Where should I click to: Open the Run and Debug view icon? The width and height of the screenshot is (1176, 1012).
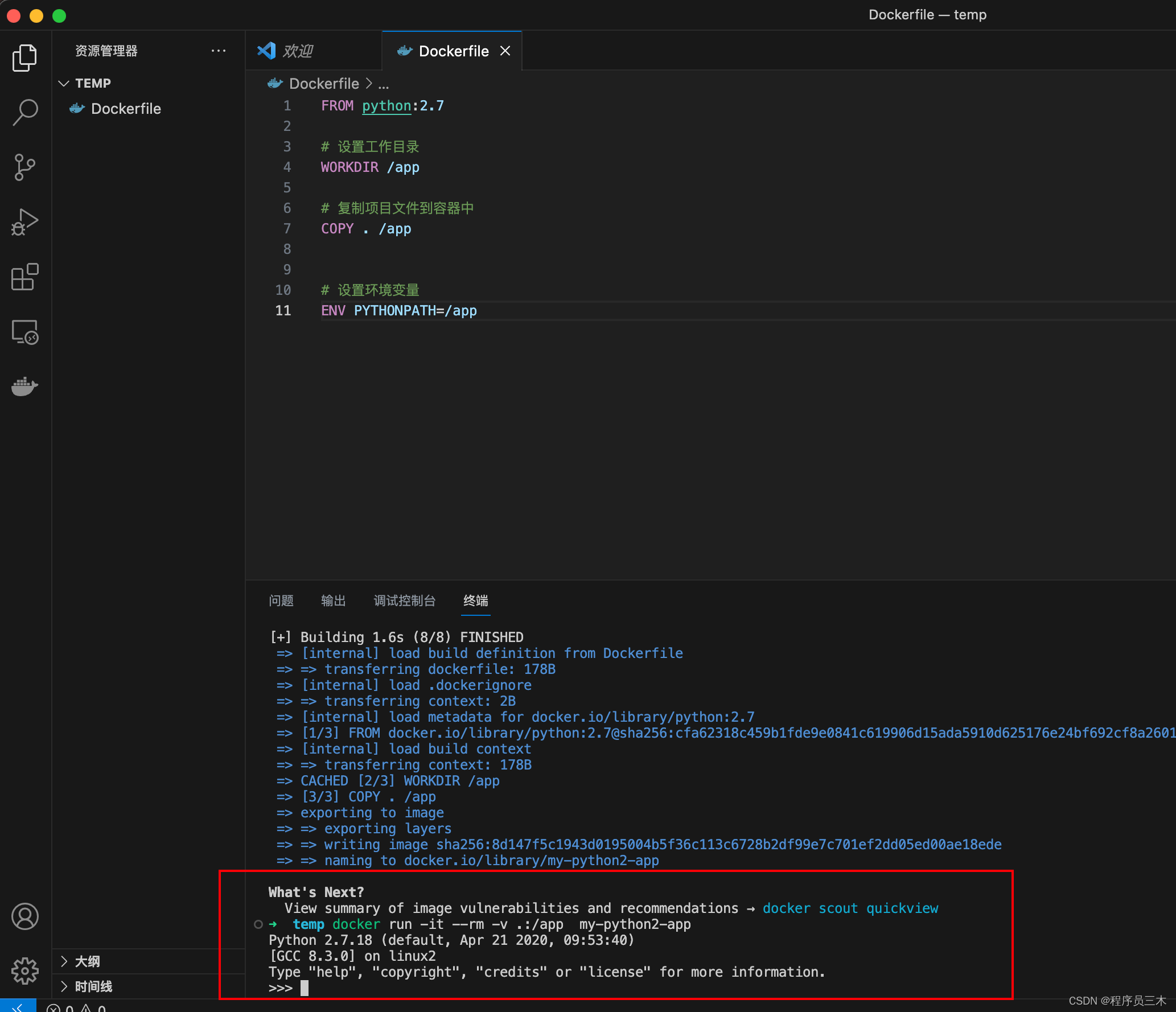(24, 222)
